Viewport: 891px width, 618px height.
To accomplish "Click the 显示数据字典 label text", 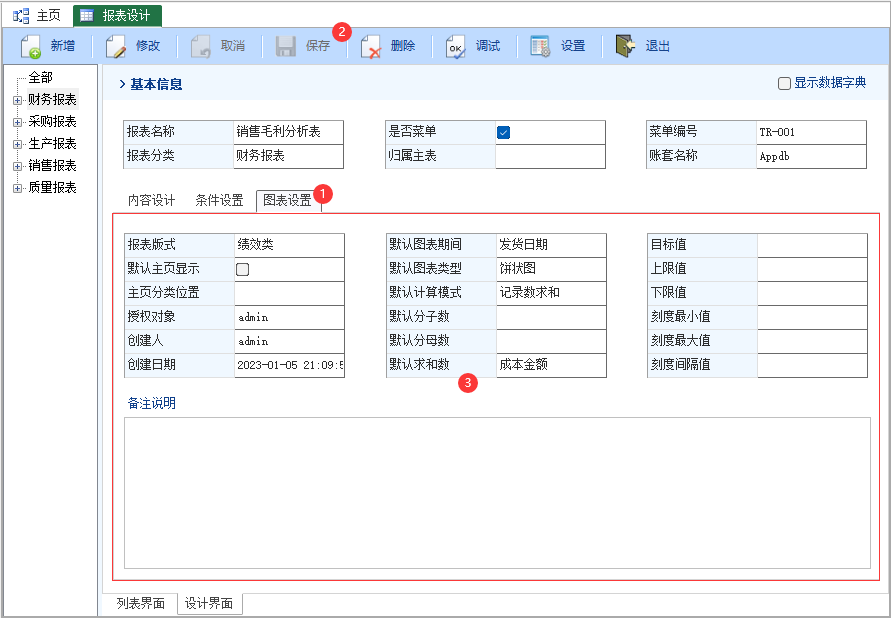I will click(830, 83).
